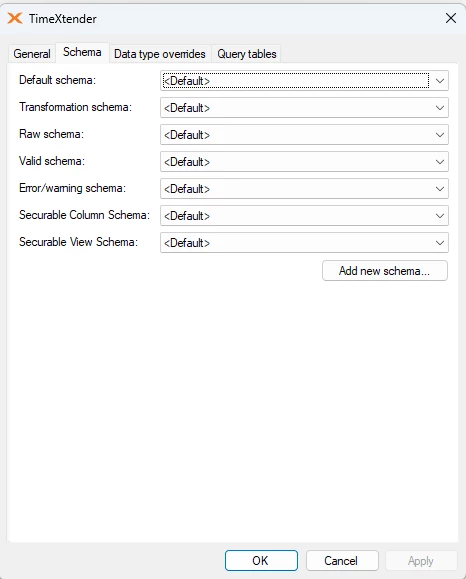This screenshot has width=466, height=579.
Task: Close the TimeXtender dialog window
Action: pyautogui.click(x=450, y=18)
